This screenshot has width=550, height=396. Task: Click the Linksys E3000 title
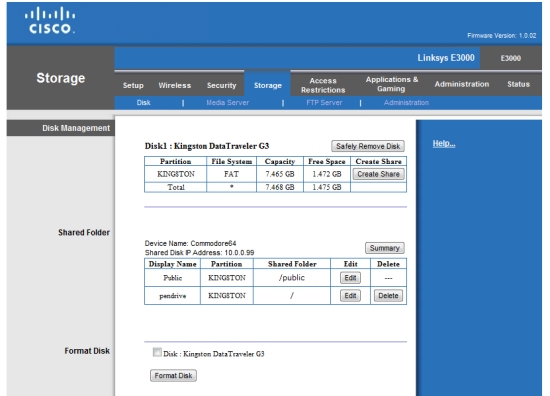[x=446, y=58]
